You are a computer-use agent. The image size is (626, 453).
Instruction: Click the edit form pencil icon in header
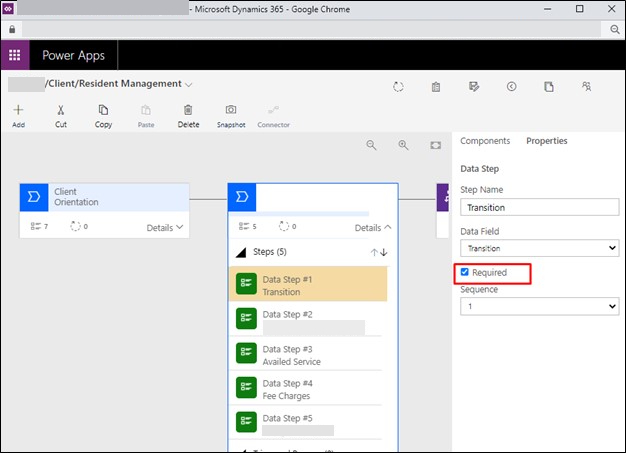pos(473,87)
